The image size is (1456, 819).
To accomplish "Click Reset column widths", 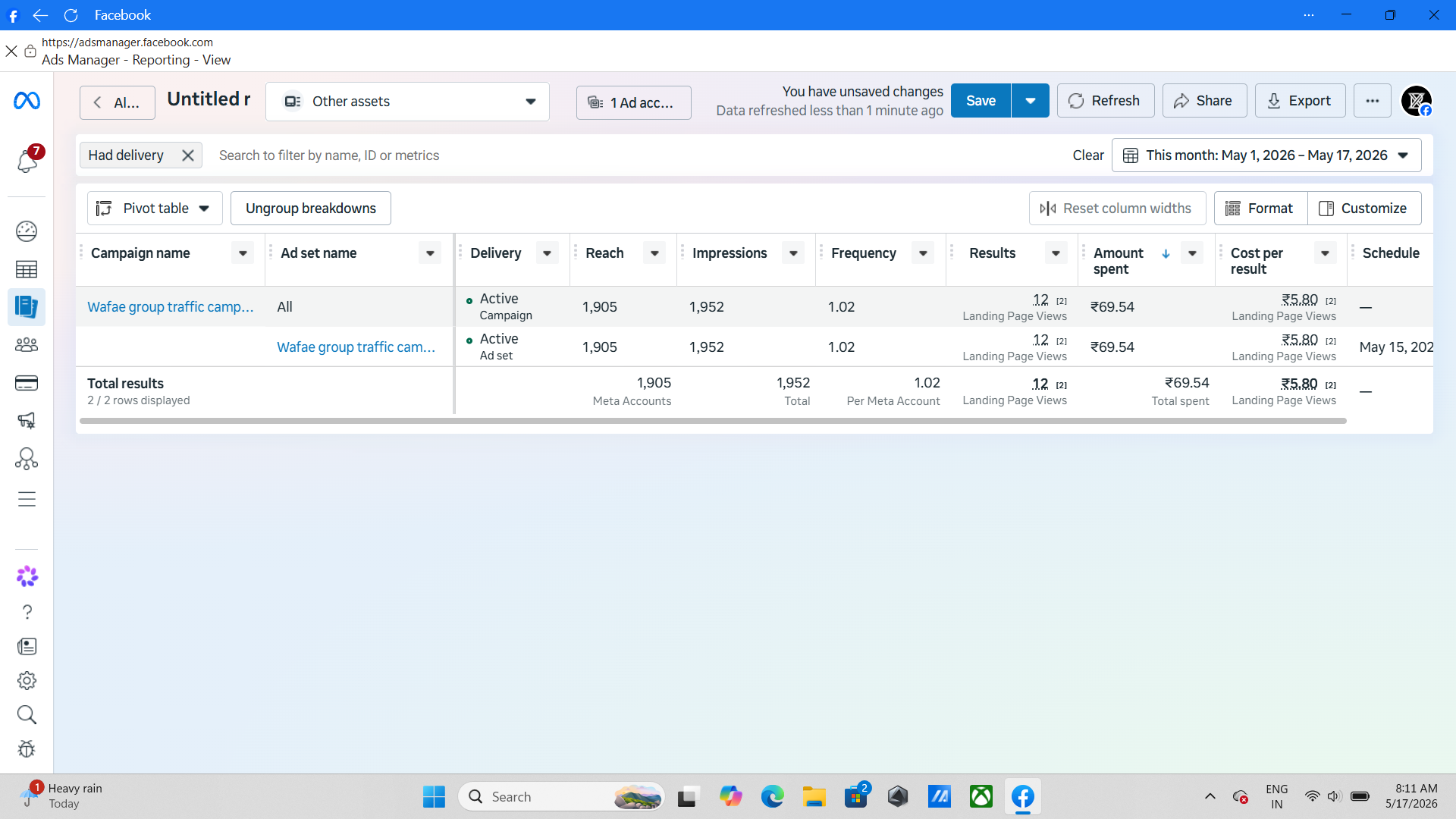I will 1117,209.
